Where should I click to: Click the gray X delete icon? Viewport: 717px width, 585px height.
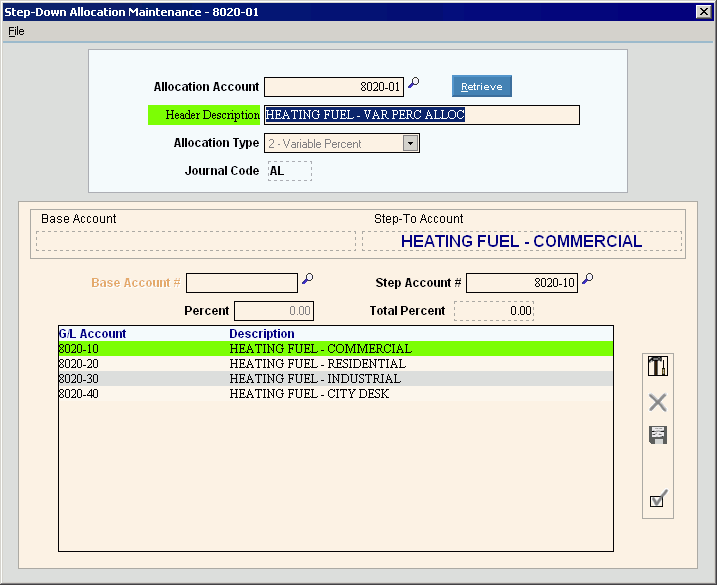(658, 403)
